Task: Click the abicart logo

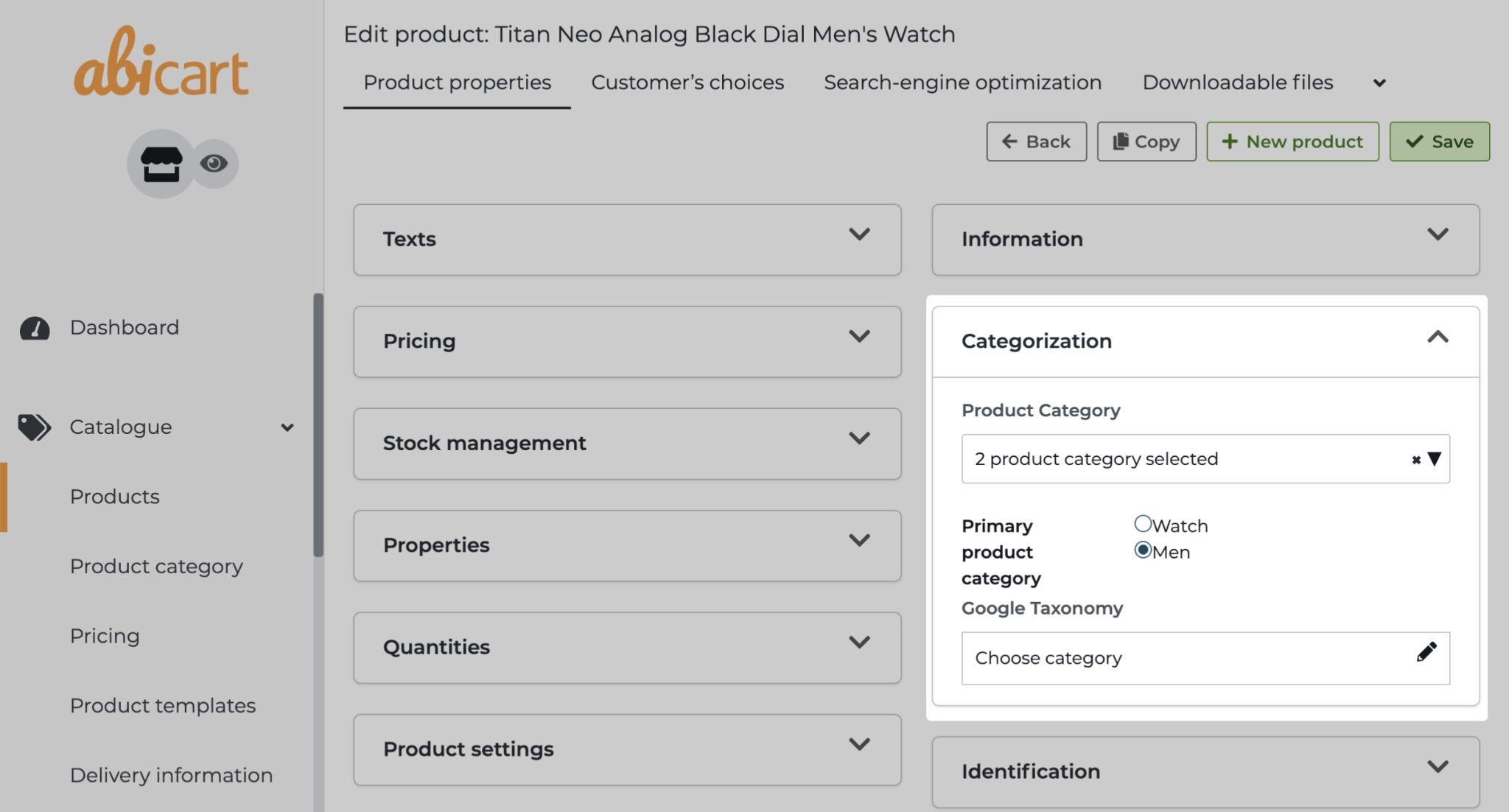Action: pyautogui.click(x=161, y=64)
